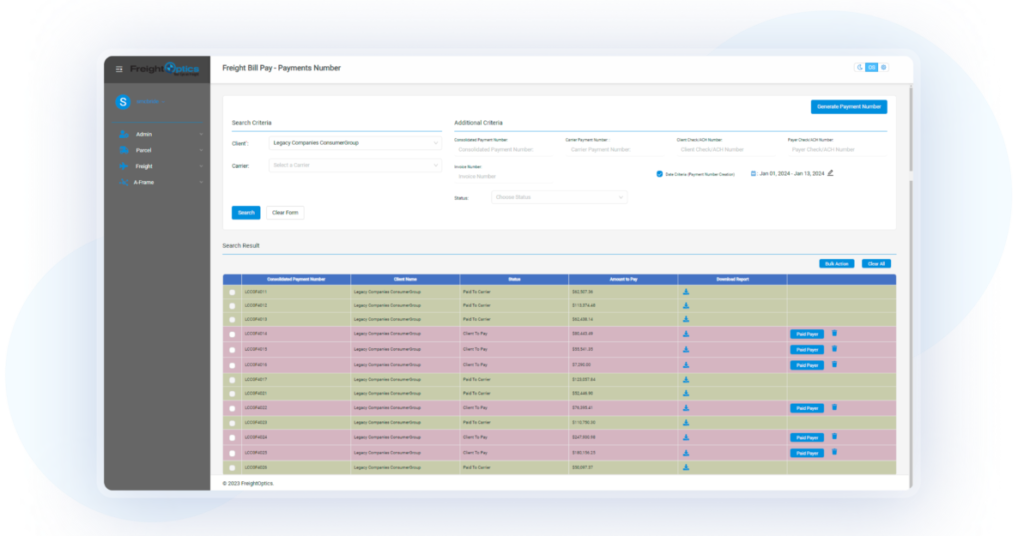The width and height of the screenshot is (1024, 536).
Task: Select row checkbox for payment ending 4012
Action: (x=232, y=306)
